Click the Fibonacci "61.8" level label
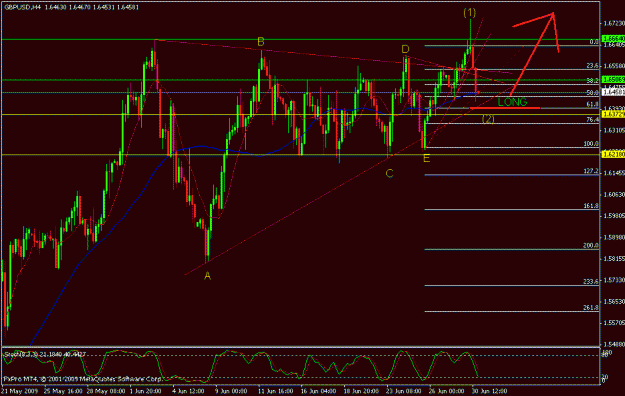Screen dimensions: 625x396 point(592,104)
